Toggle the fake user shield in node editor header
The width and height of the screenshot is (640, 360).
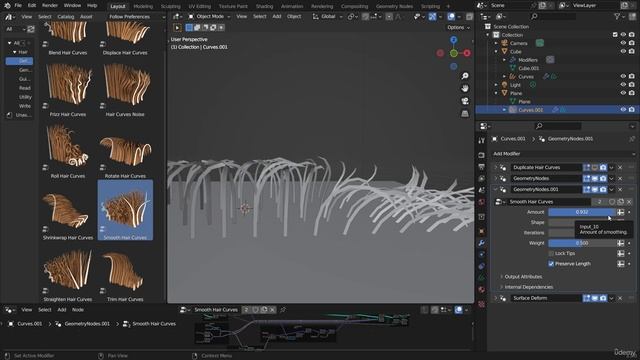pos(256,310)
